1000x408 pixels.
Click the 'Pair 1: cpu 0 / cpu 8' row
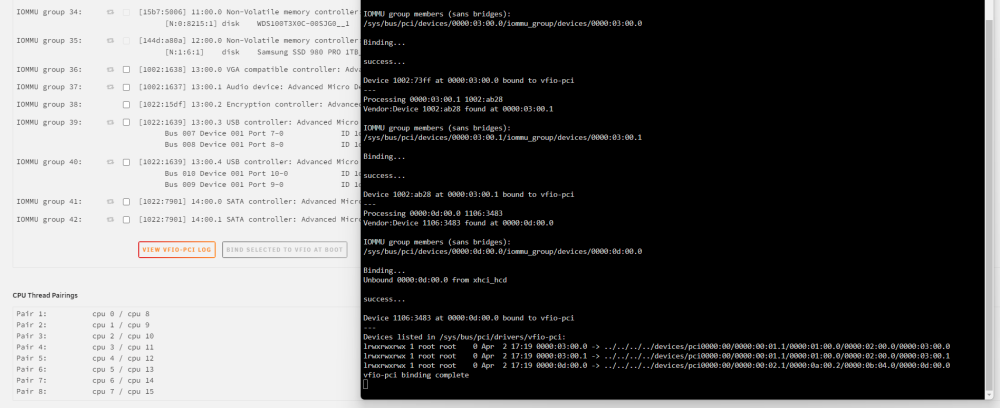(84, 314)
